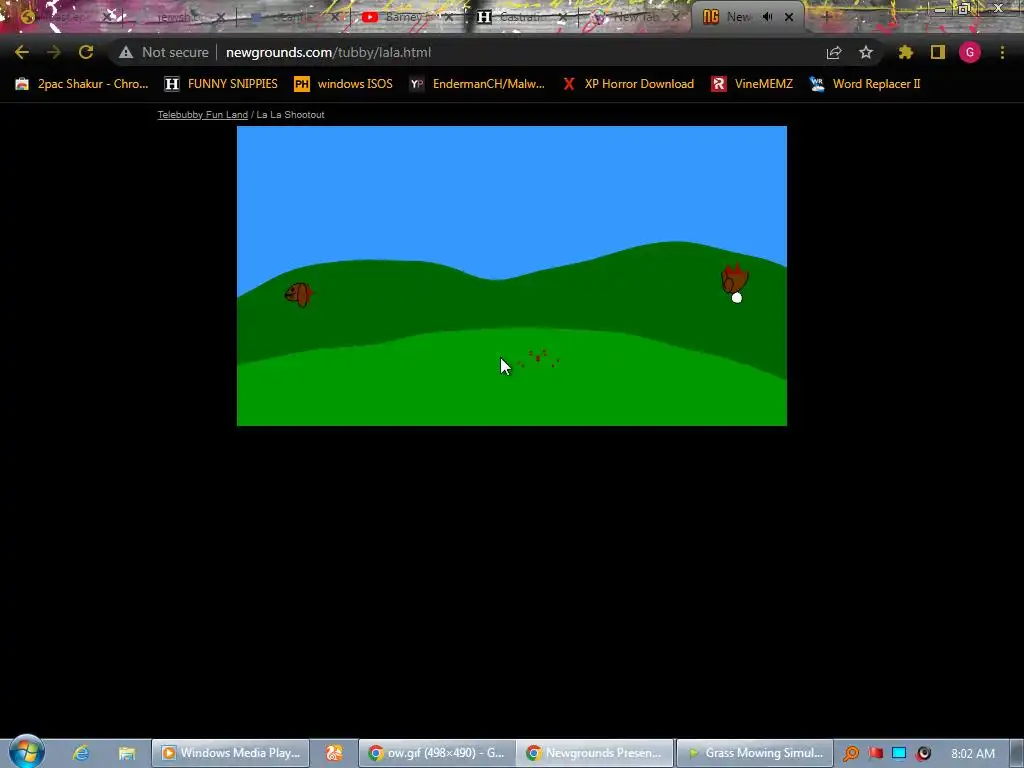Open the 8:02 AM clock
The image size is (1024, 768).
tap(973, 754)
